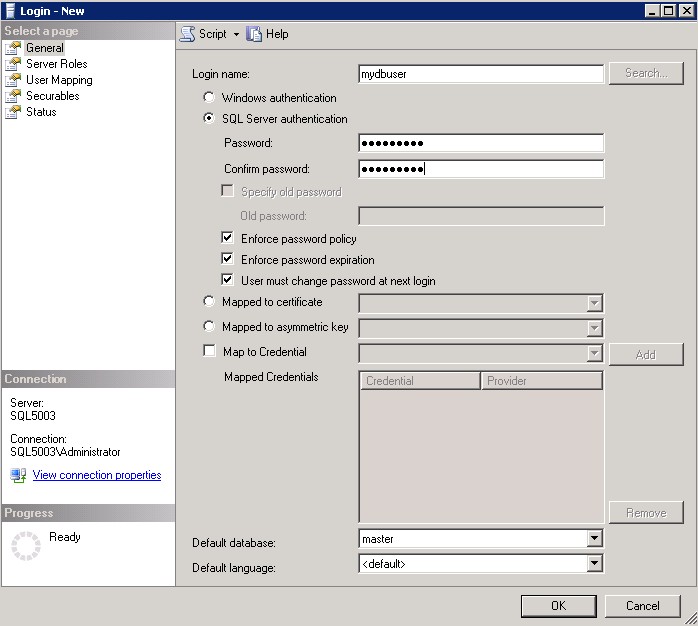Enable the Map to Credential checkbox
This screenshot has width=698, height=626.
209,352
